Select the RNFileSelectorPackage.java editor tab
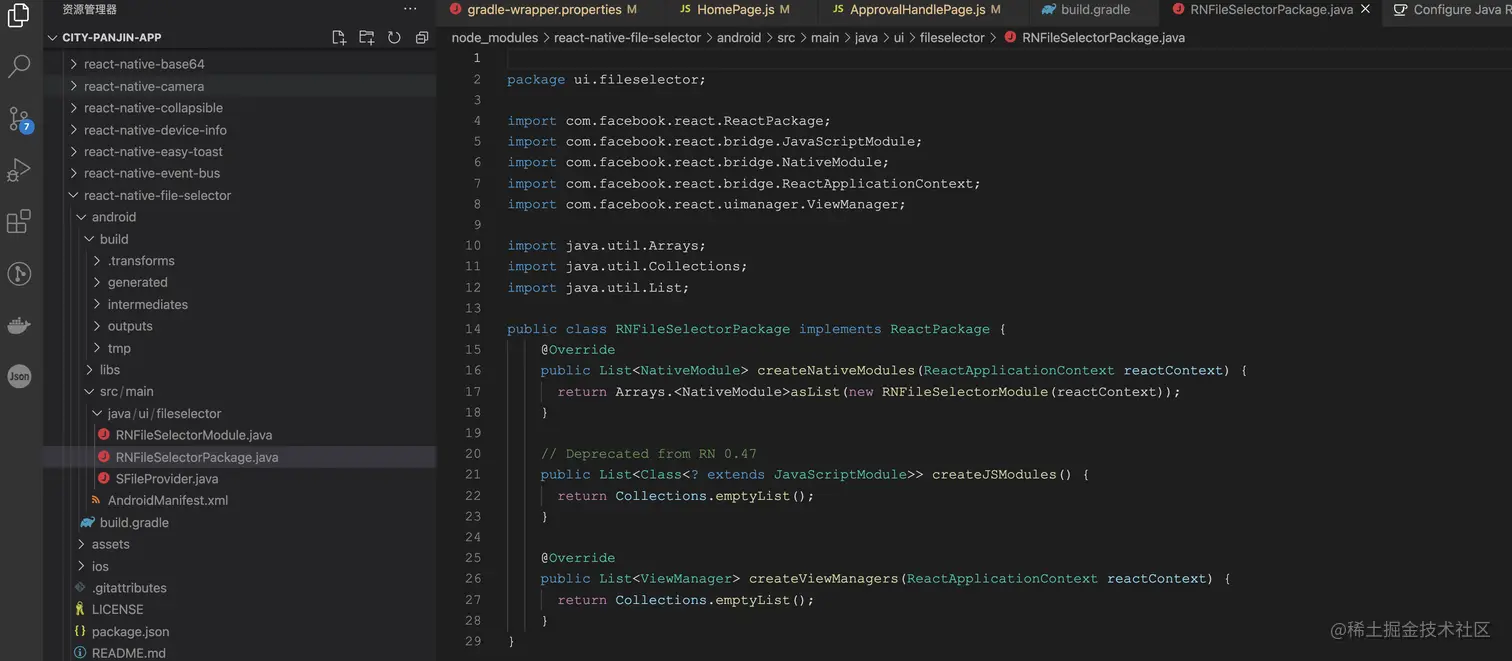Screen dimensions: 1512x661 coord(1271,10)
